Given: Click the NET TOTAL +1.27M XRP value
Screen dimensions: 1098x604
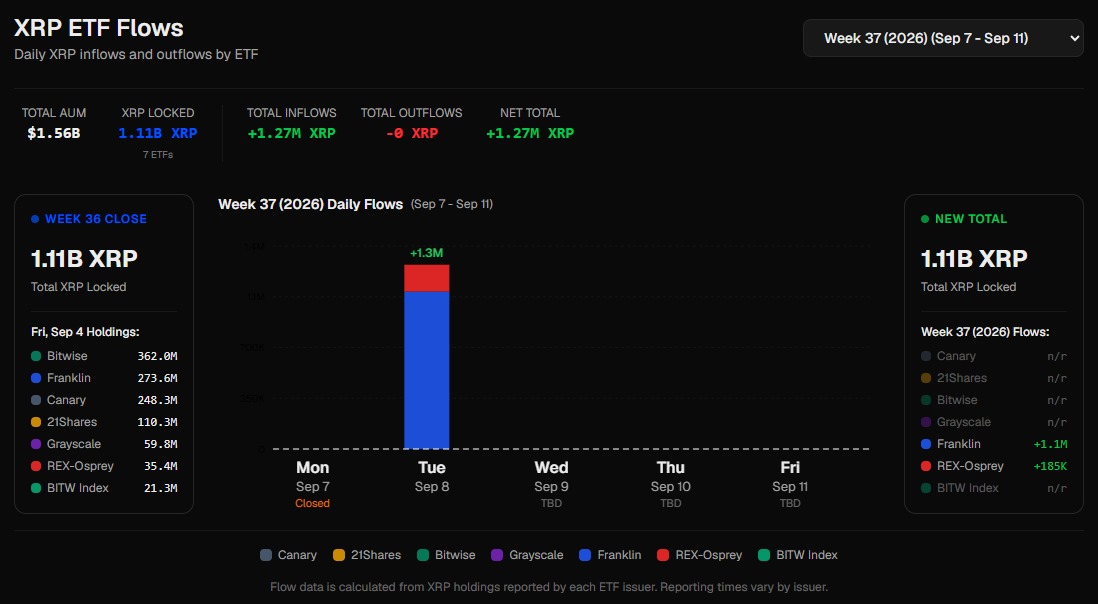Looking at the screenshot, I should pyautogui.click(x=530, y=133).
